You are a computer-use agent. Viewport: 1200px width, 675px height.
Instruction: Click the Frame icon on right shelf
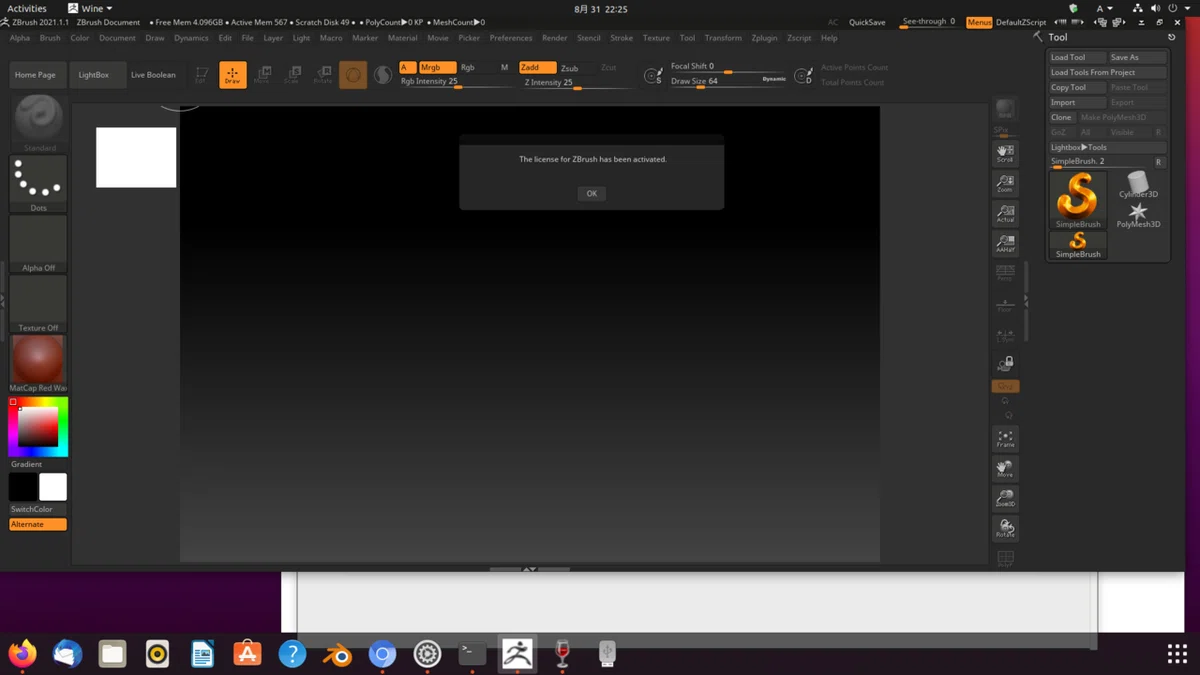1005,438
